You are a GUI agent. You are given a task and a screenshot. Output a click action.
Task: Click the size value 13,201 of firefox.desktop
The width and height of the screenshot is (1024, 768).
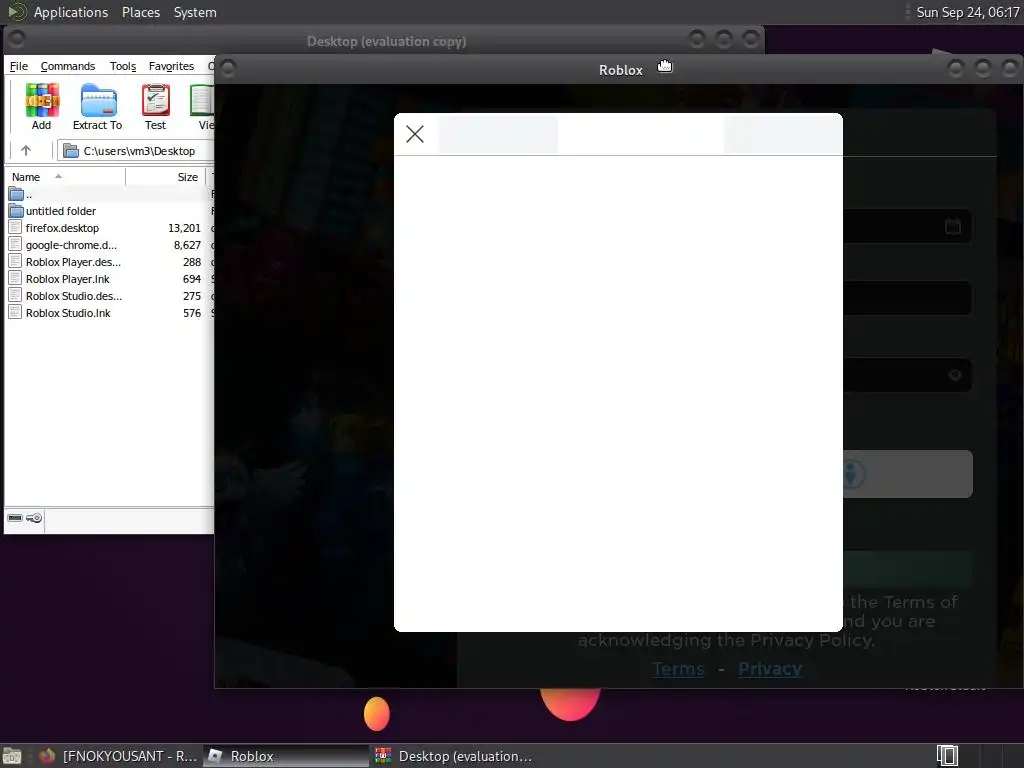[x=184, y=228]
